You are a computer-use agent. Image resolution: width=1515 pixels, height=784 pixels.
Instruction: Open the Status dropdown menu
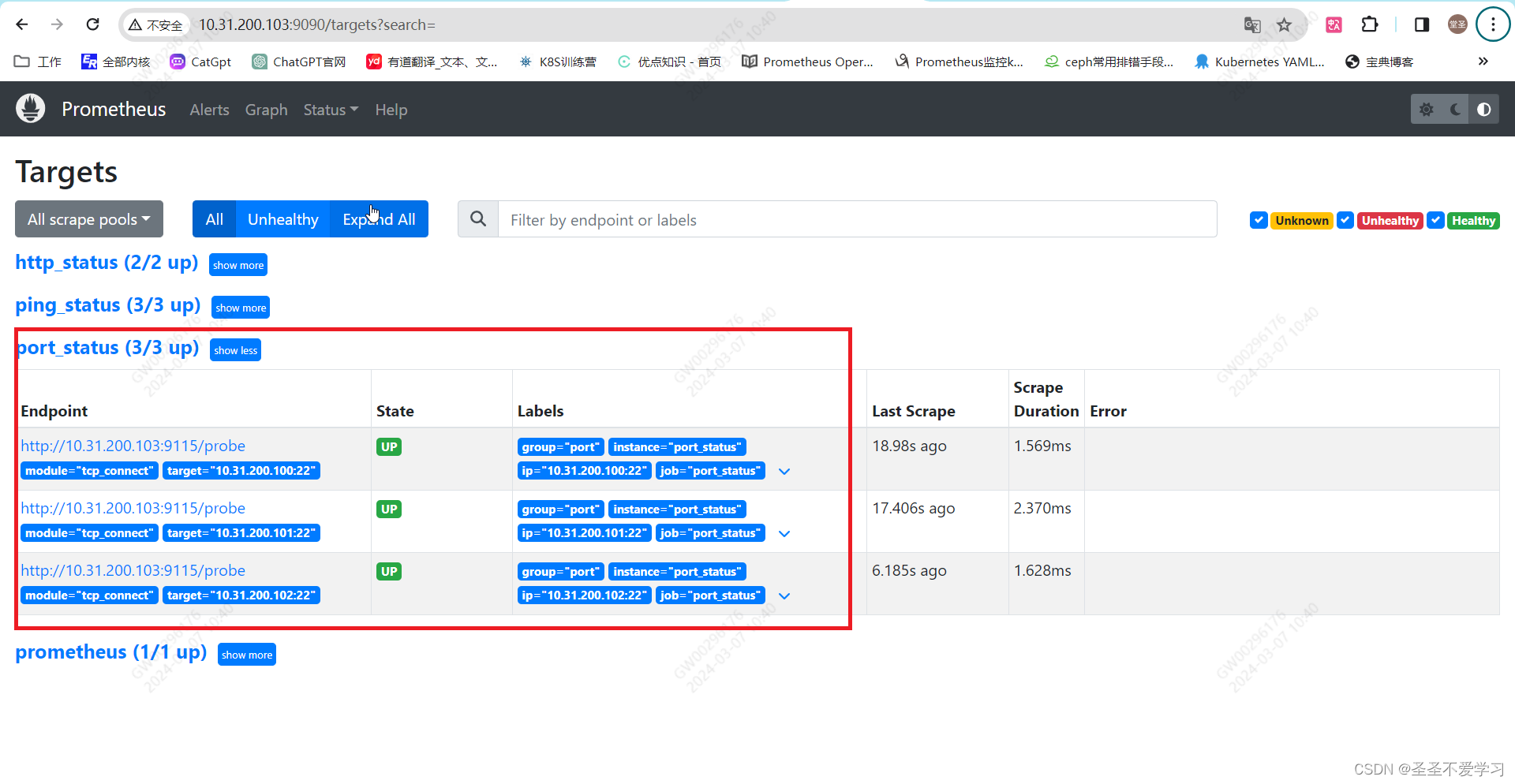[331, 110]
